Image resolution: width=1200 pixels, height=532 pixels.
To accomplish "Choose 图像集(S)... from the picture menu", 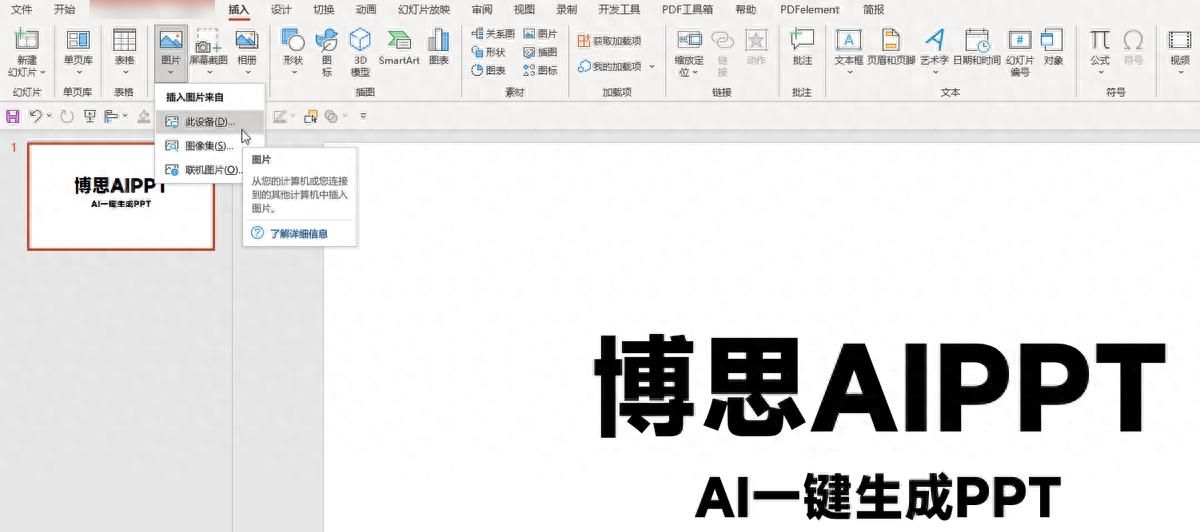I will (211, 146).
